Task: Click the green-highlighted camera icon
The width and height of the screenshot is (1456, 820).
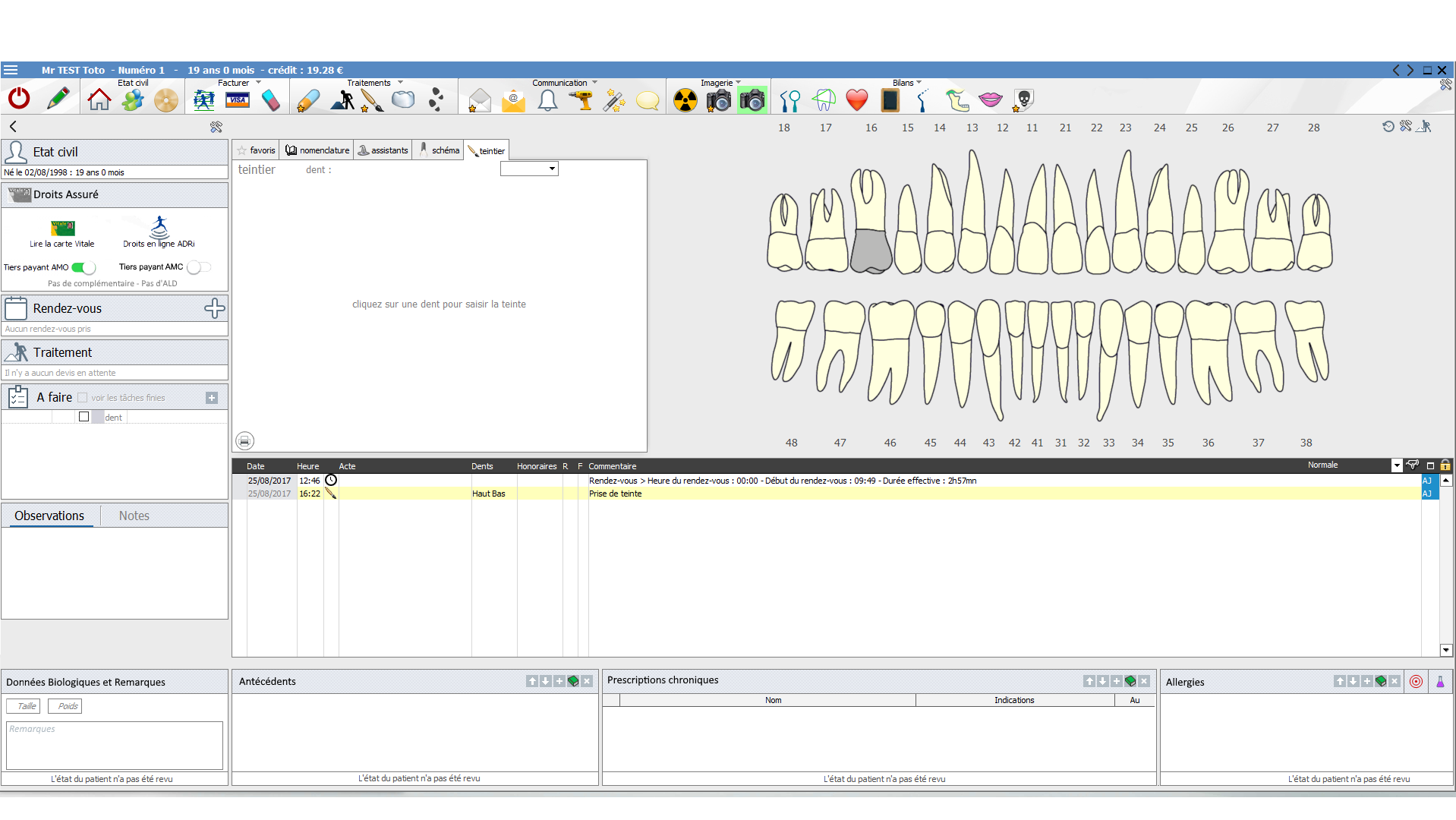Action: 752,100
